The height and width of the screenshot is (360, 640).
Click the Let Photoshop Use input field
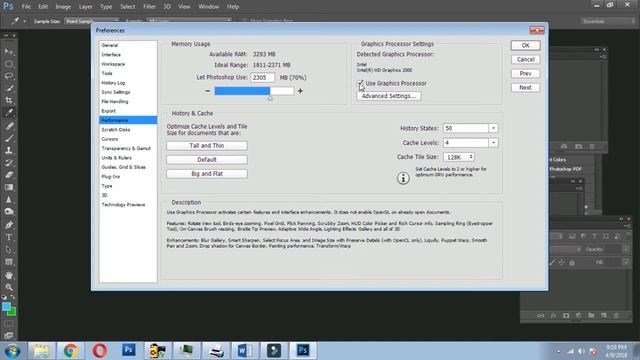click(262, 78)
